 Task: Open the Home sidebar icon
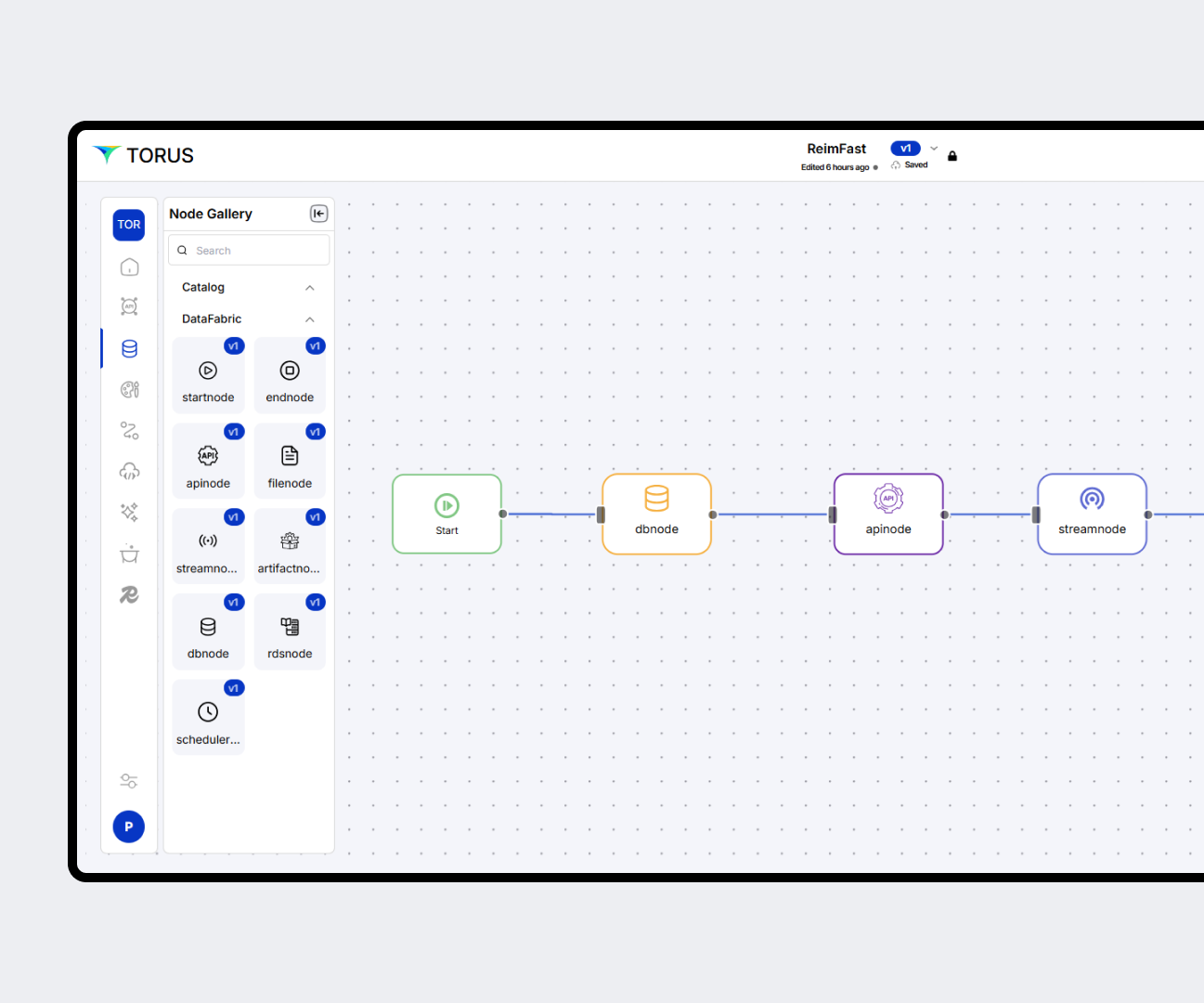click(x=129, y=267)
